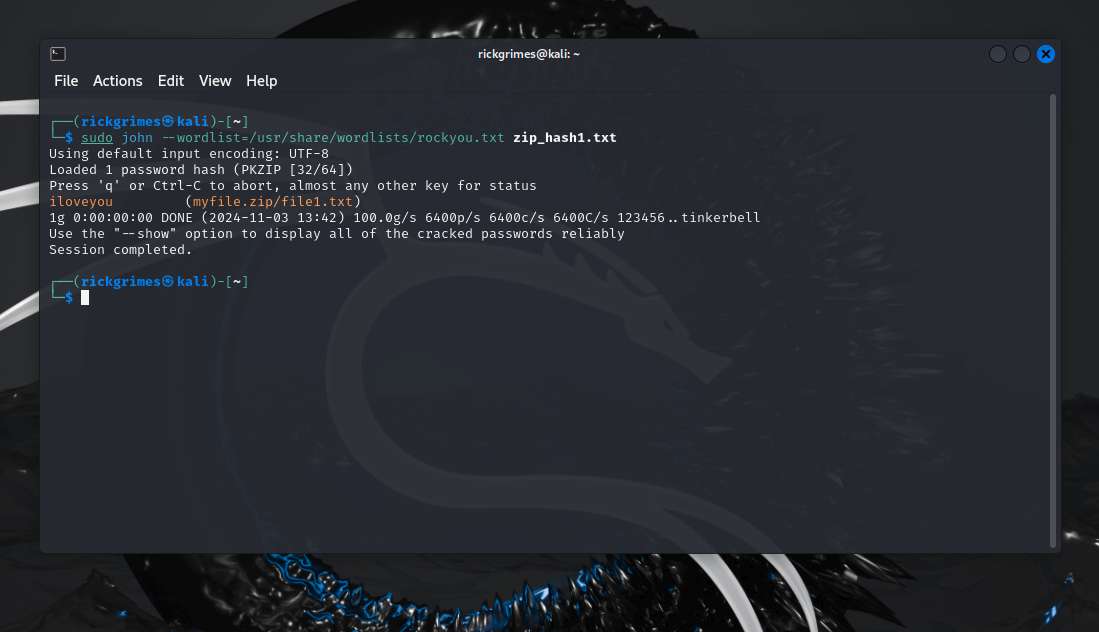Click the zip_hash1.txt argument
Image resolution: width=1099 pixels, height=632 pixels.
(565, 138)
